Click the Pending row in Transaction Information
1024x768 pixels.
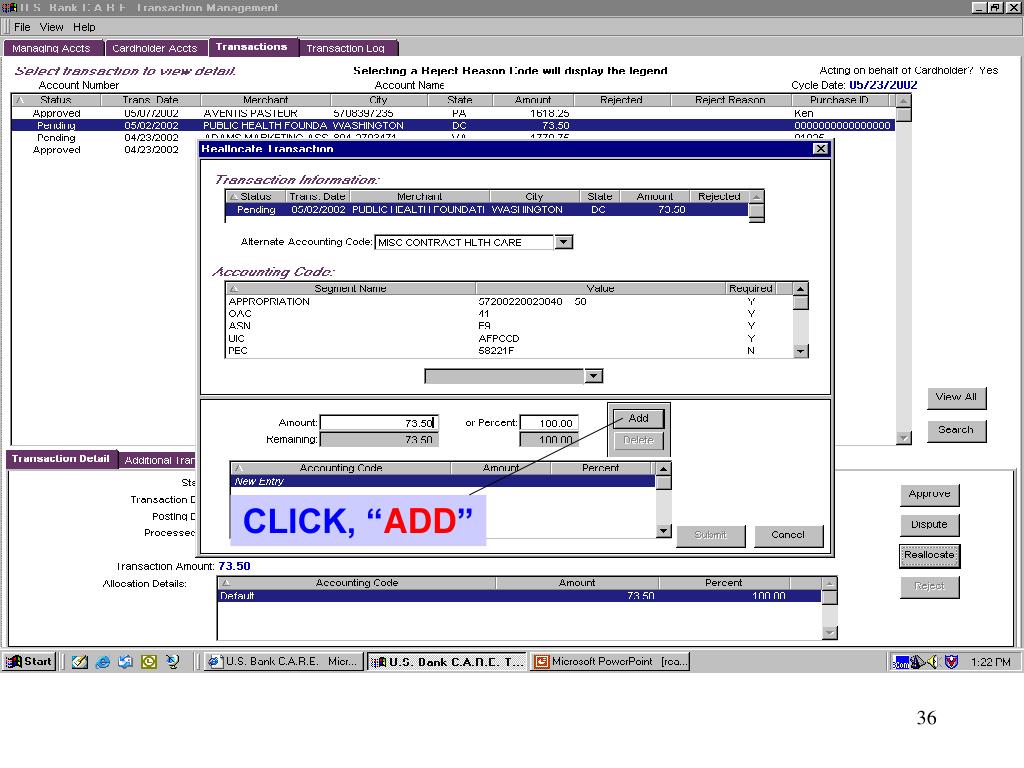(487, 210)
